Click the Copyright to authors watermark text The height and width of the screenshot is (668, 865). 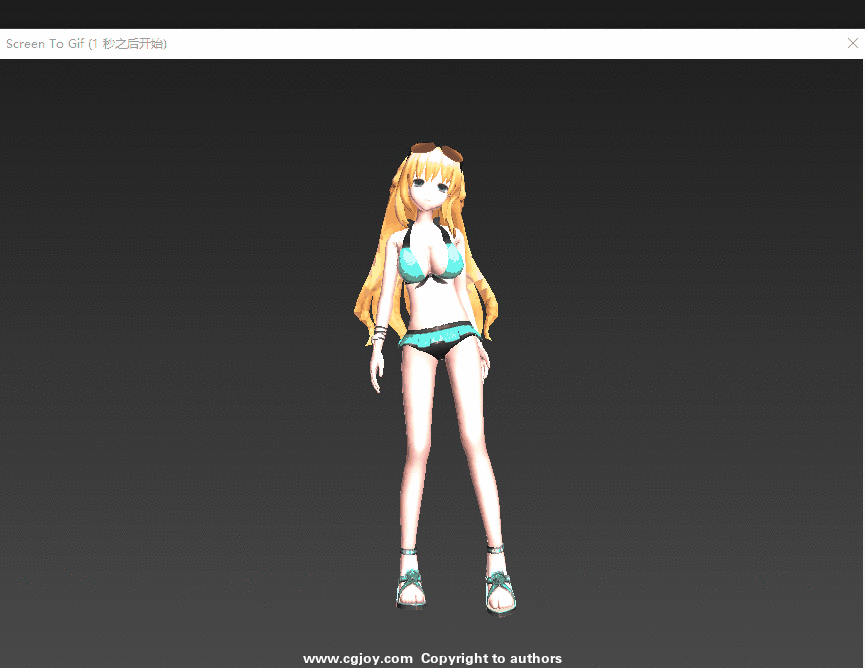[491, 658]
